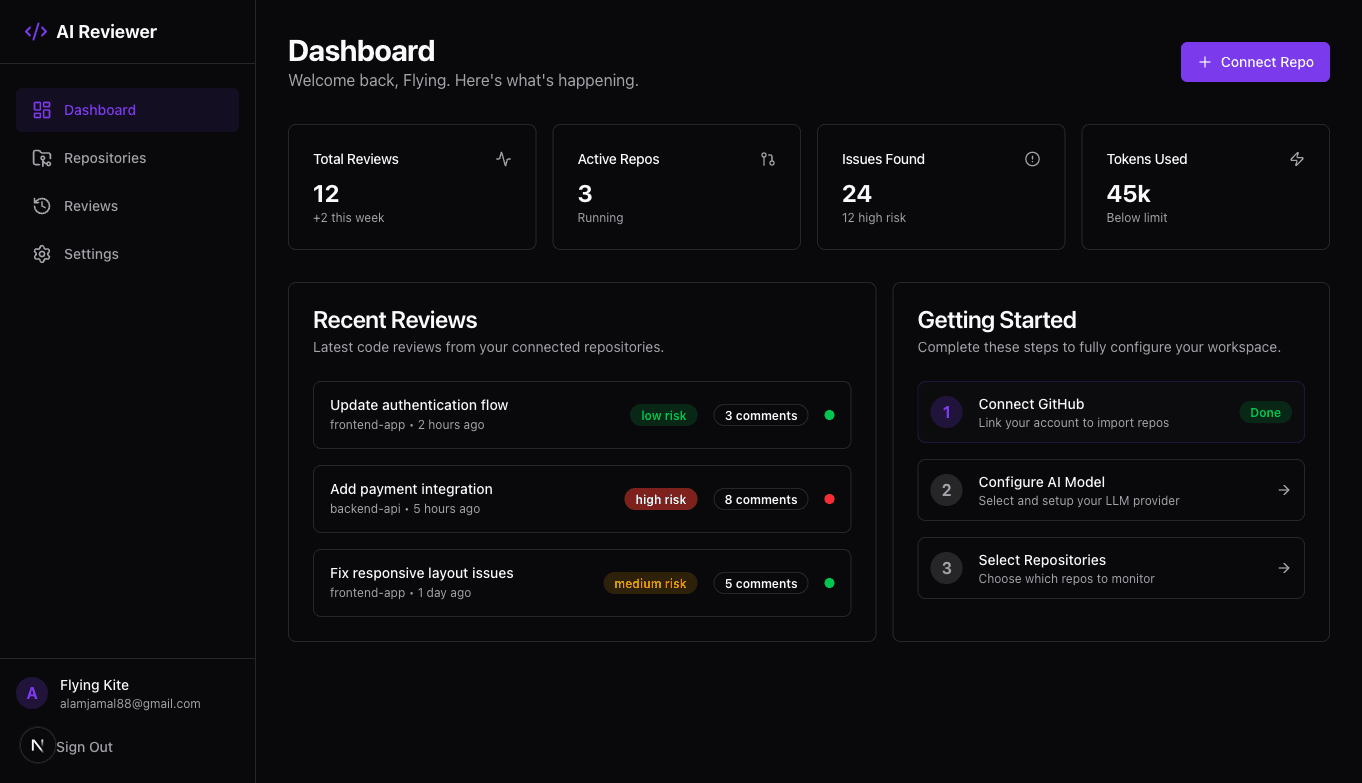Click the Getting Started heading

coord(997,320)
